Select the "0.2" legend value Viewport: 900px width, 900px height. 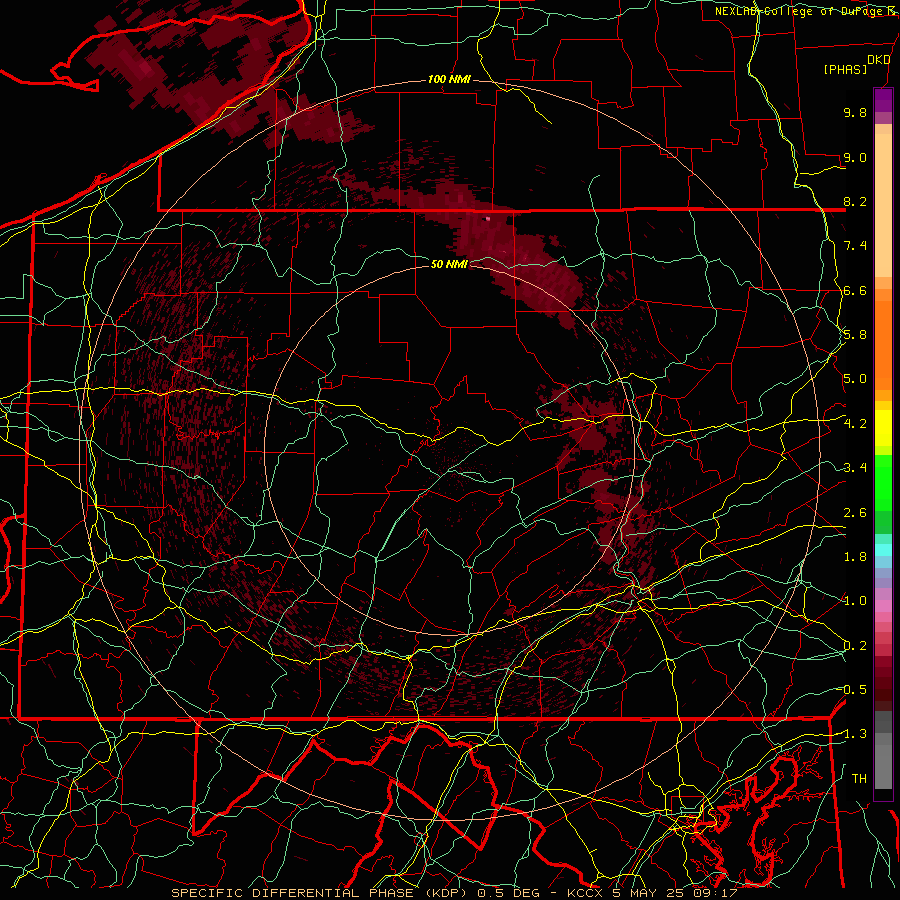point(855,646)
